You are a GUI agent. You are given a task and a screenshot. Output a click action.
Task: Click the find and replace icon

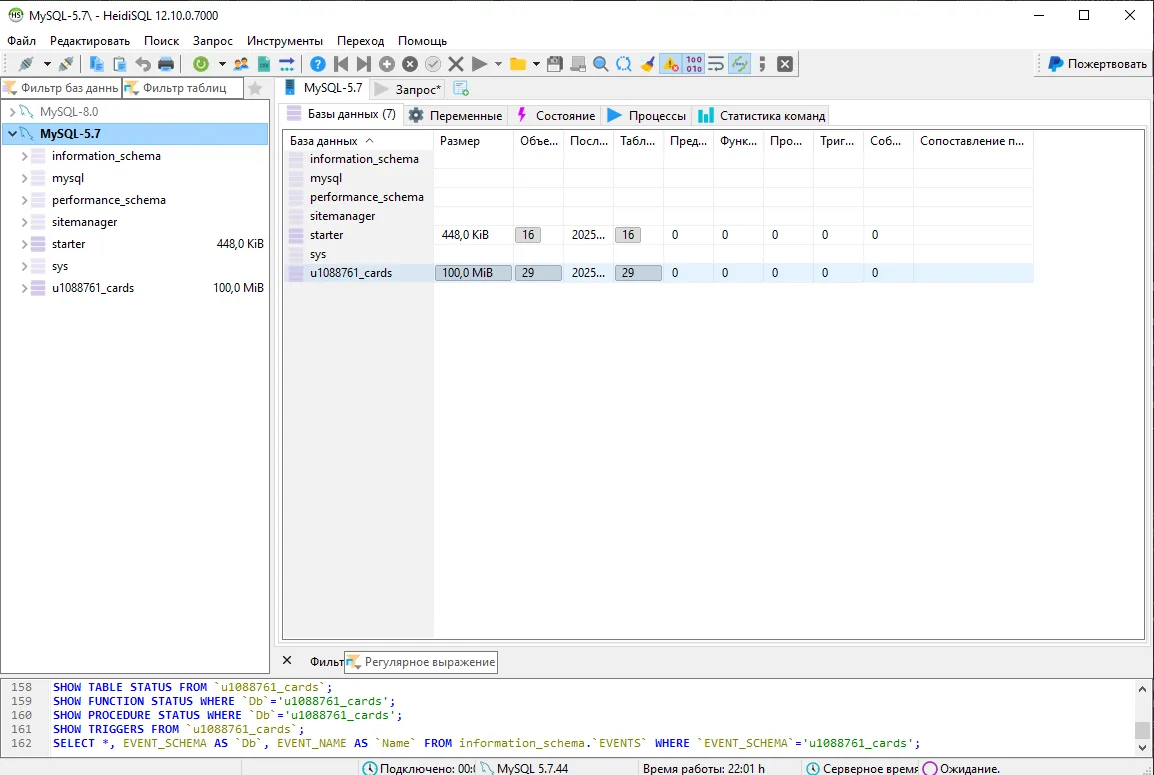pos(624,64)
